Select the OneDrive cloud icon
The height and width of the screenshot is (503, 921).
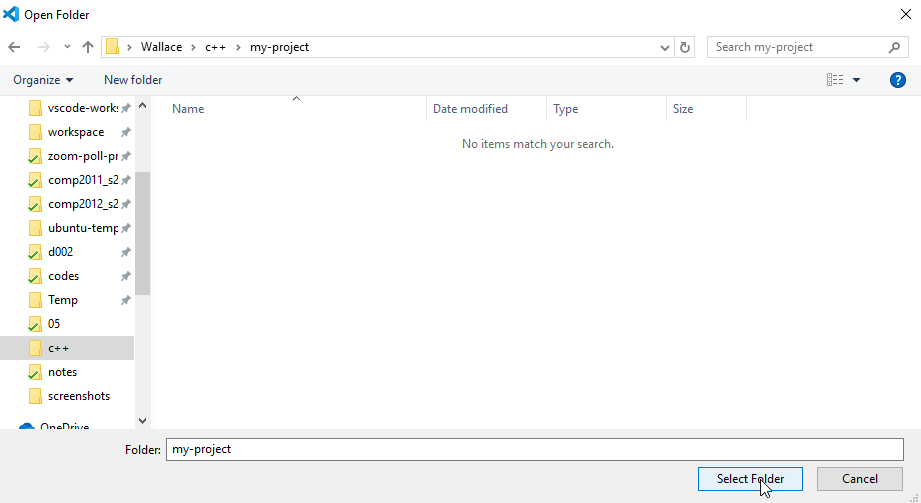[27, 427]
